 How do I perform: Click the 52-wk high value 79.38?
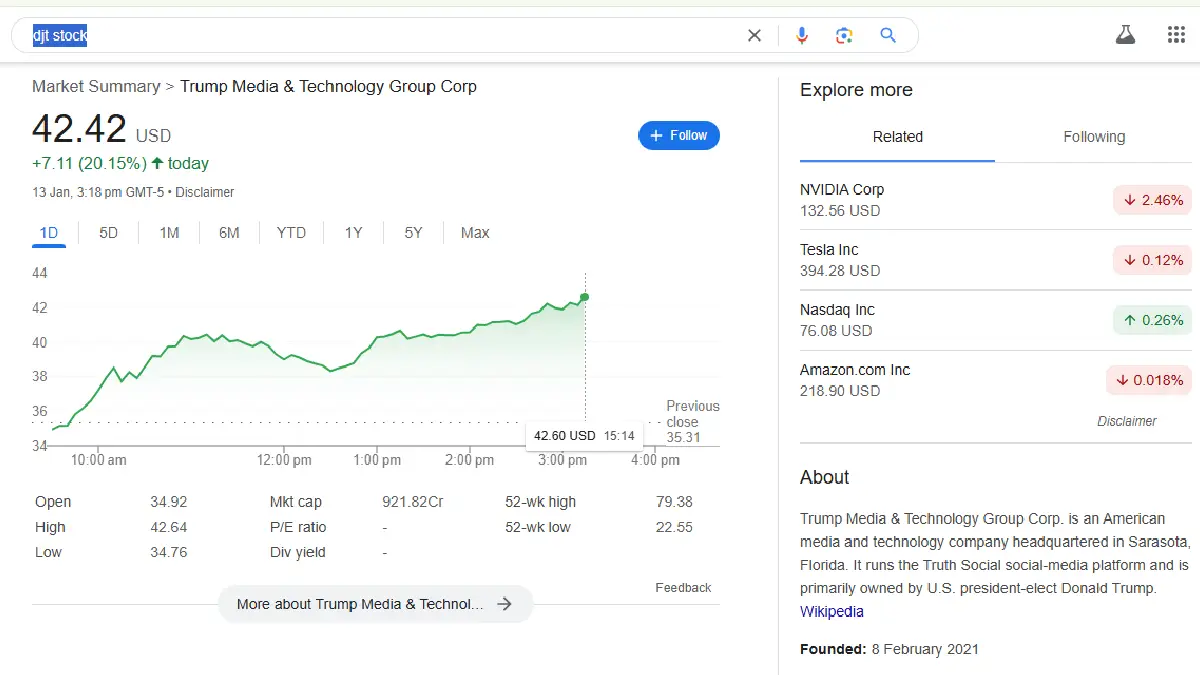(x=674, y=502)
